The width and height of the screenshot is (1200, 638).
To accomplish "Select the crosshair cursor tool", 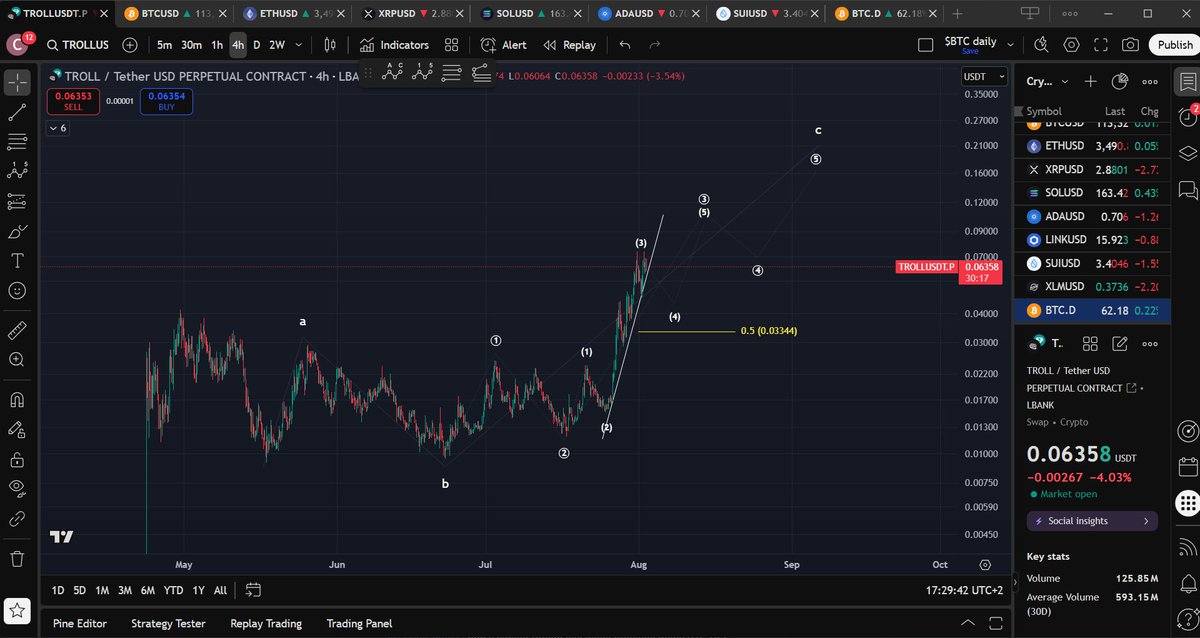I will coord(17,82).
